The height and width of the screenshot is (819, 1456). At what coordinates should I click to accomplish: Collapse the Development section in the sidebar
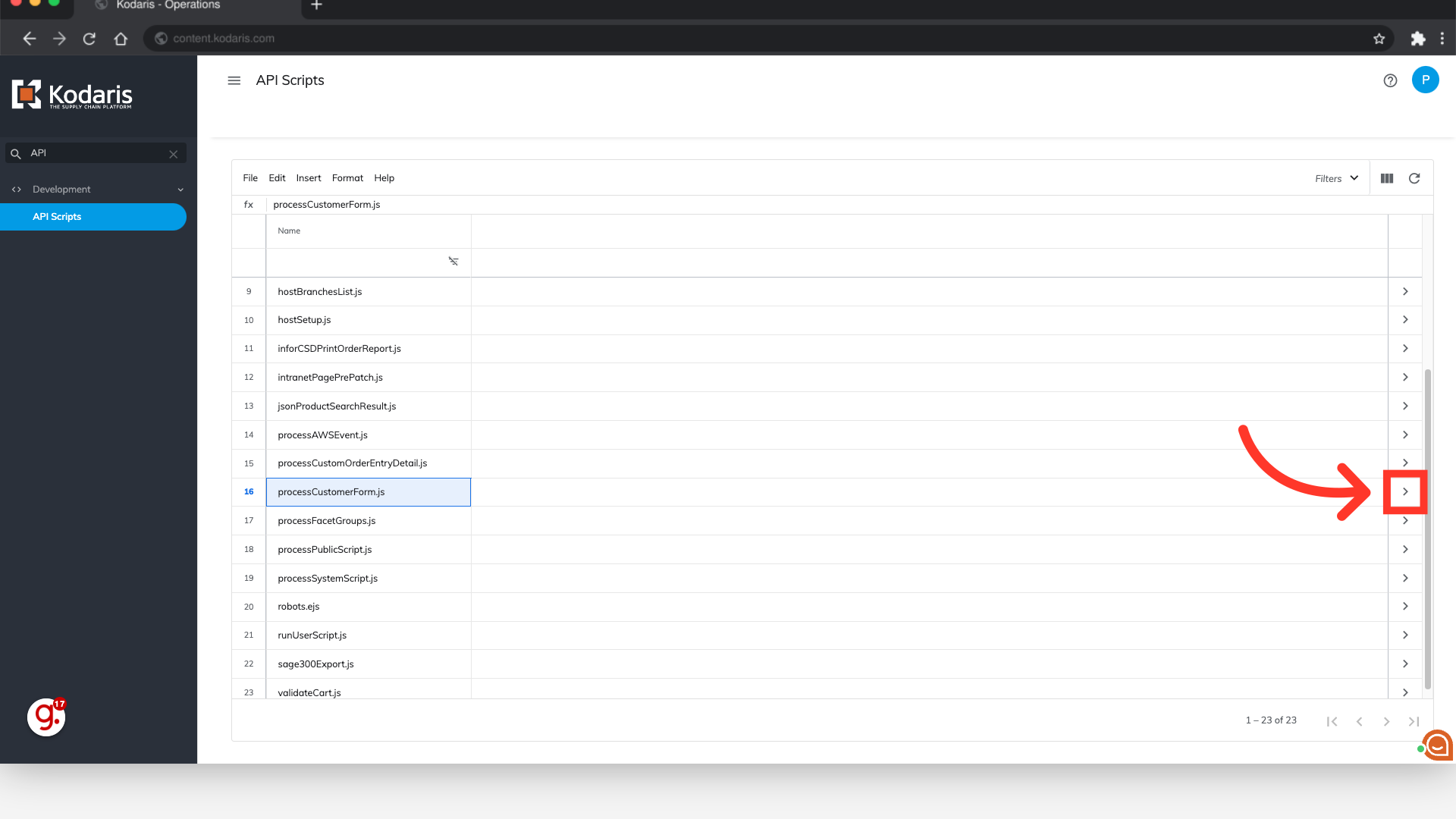(x=180, y=190)
